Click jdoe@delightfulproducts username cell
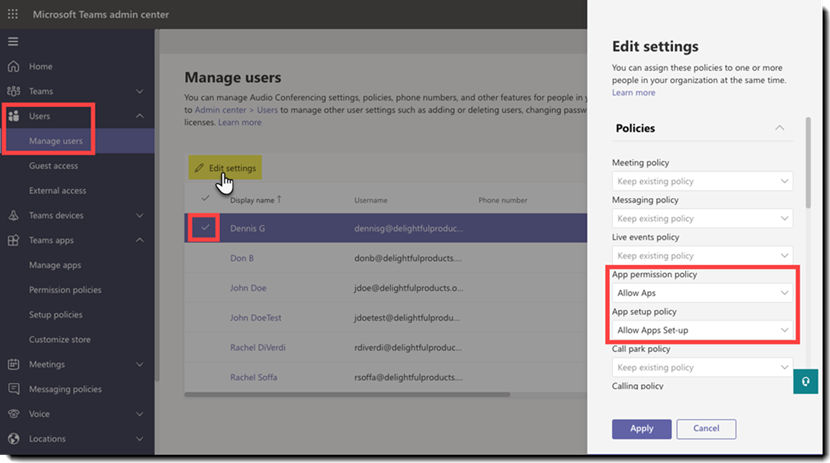The height and width of the screenshot is (463, 830). [409, 288]
